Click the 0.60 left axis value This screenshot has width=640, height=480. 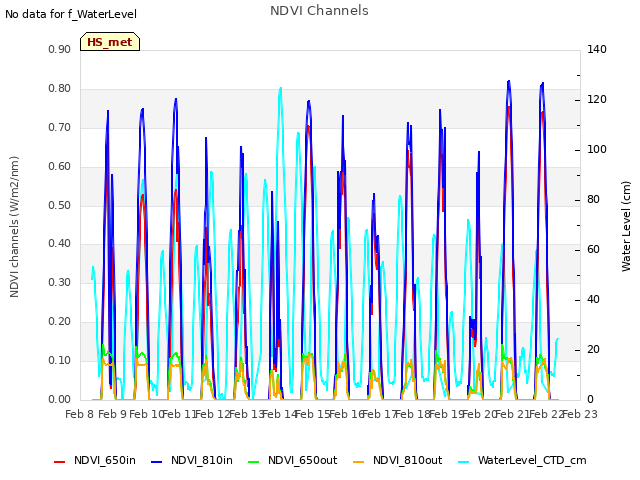pos(60,167)
